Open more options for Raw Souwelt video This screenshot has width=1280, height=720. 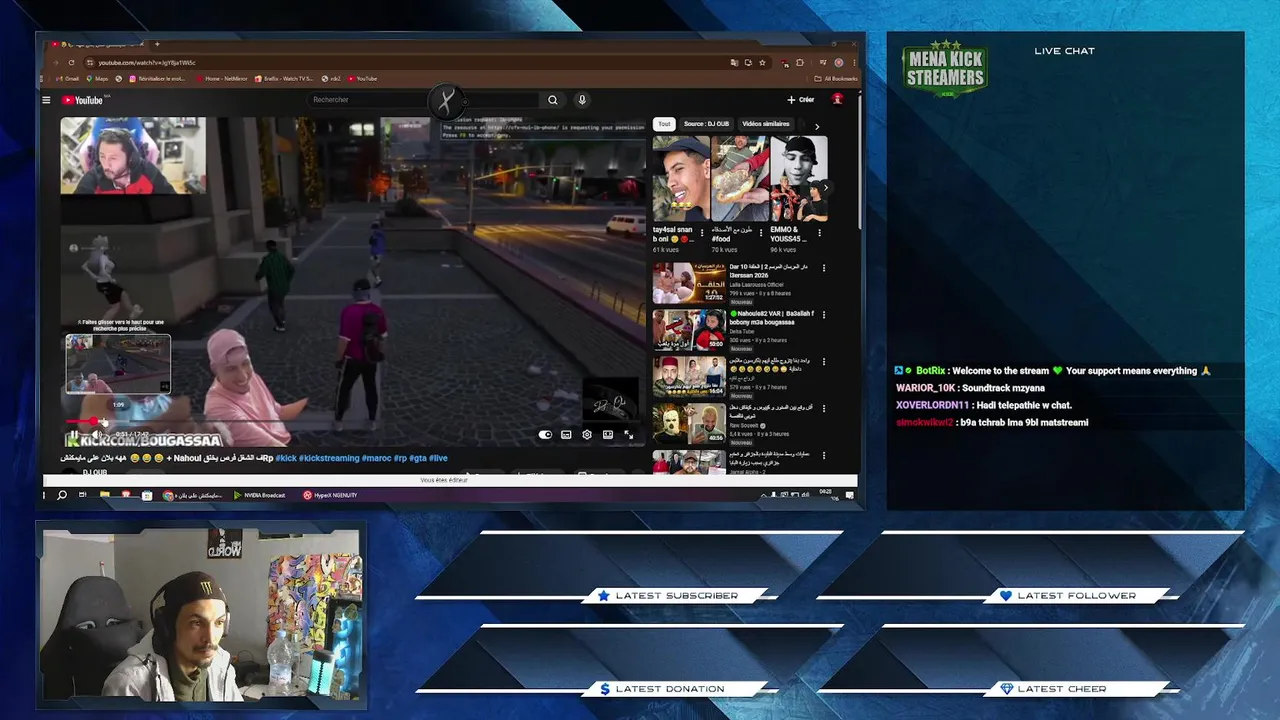click(824, 408)
